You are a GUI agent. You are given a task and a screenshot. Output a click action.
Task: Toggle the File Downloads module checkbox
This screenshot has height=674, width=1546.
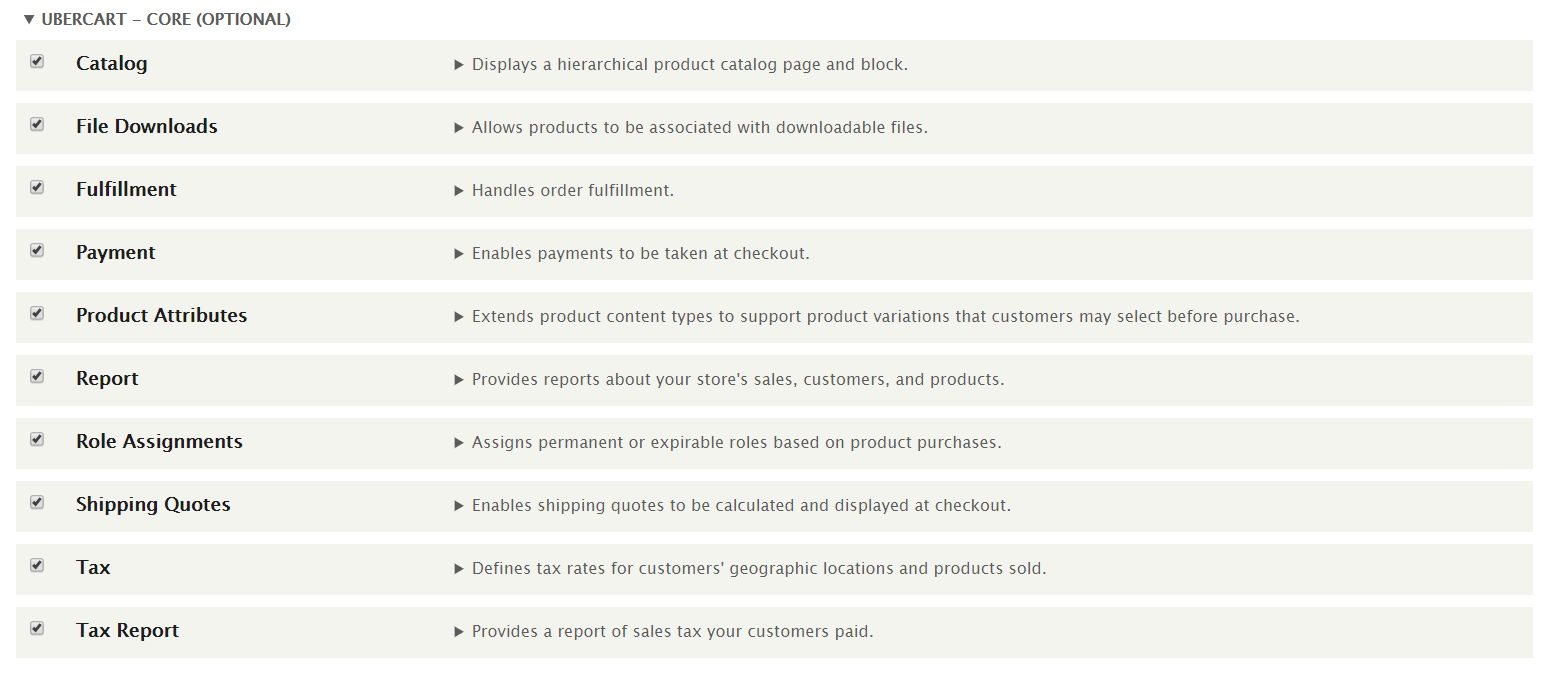(x=37, y=125)
